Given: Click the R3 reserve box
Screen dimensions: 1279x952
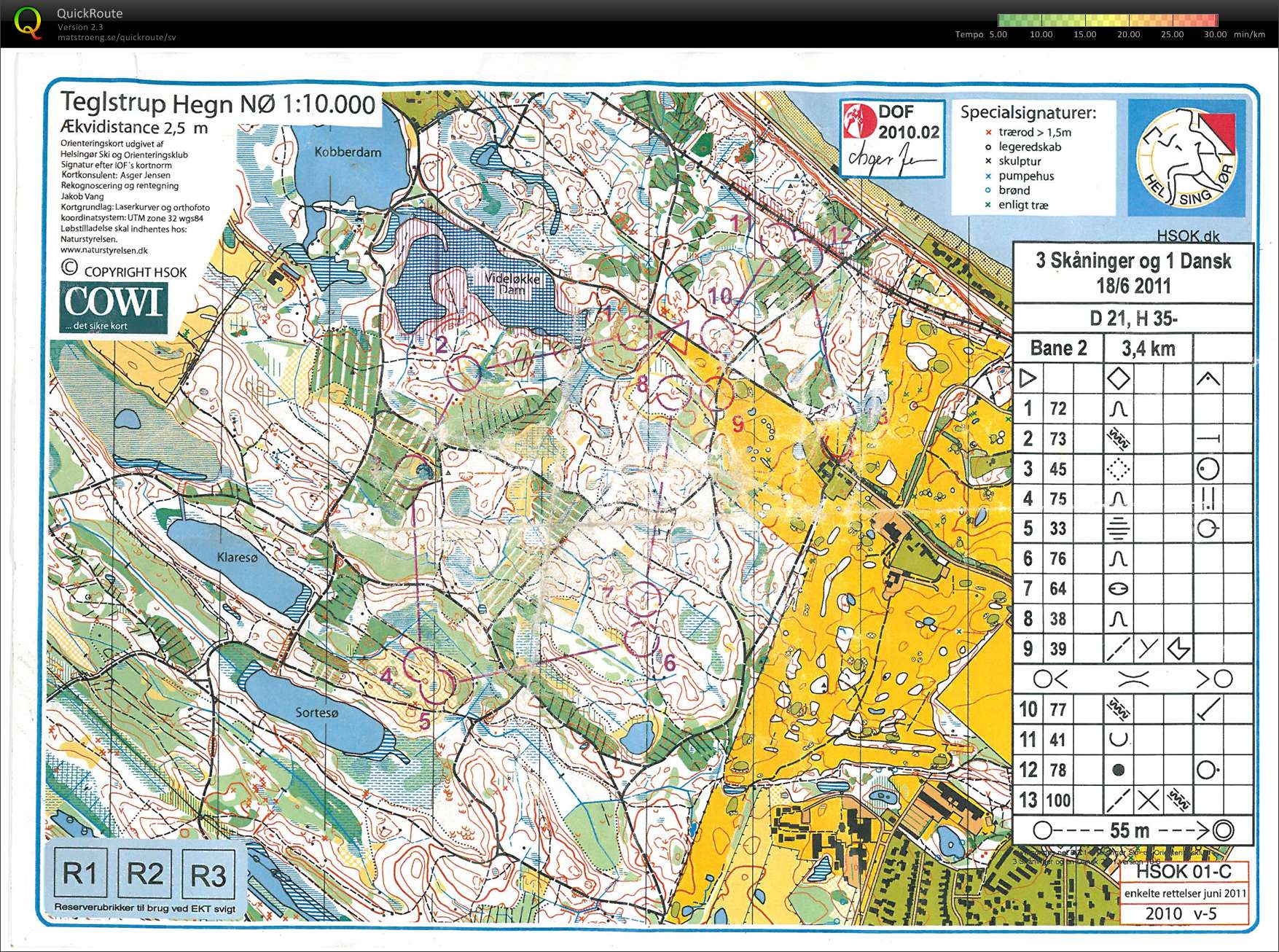Looking at the screenshot, I should pos(208,874).
